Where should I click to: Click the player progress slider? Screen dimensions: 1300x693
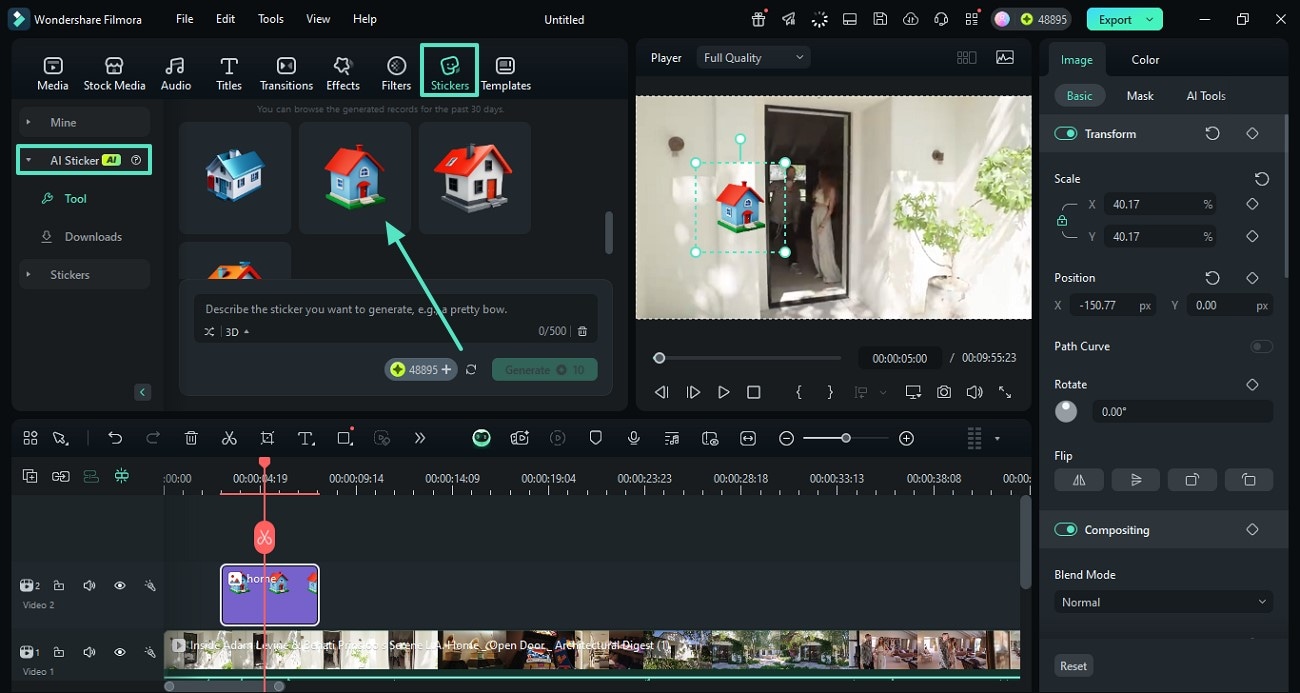coord(750,358)
